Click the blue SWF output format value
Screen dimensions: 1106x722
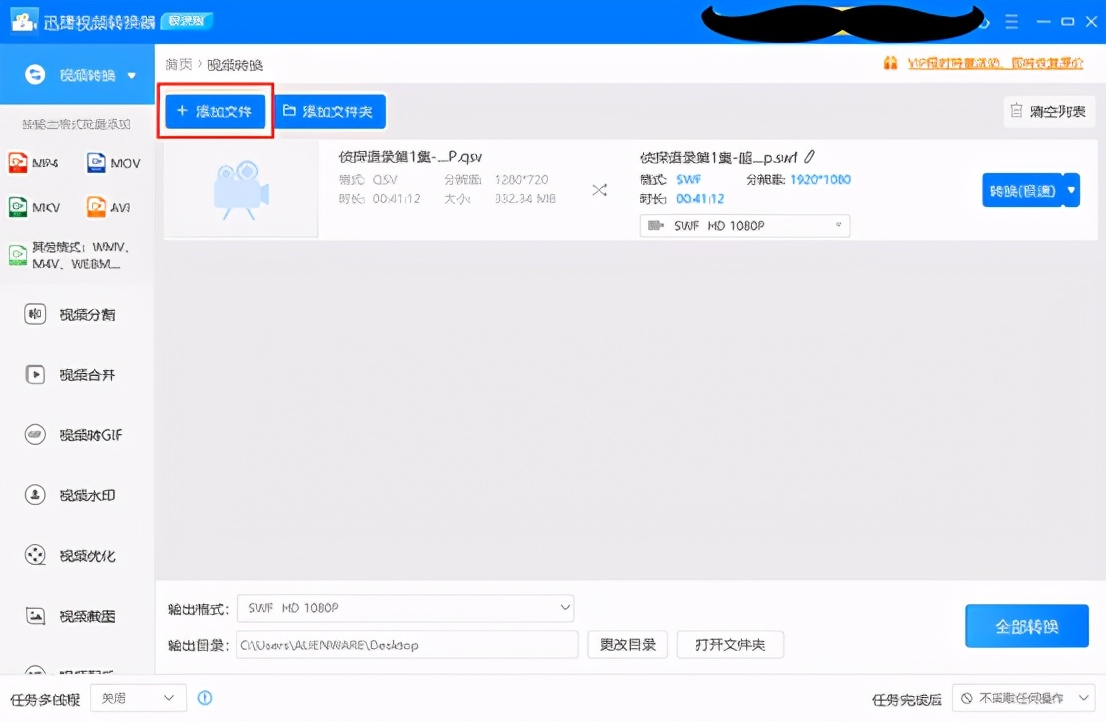pyautogui.click(x=688, y=180)
